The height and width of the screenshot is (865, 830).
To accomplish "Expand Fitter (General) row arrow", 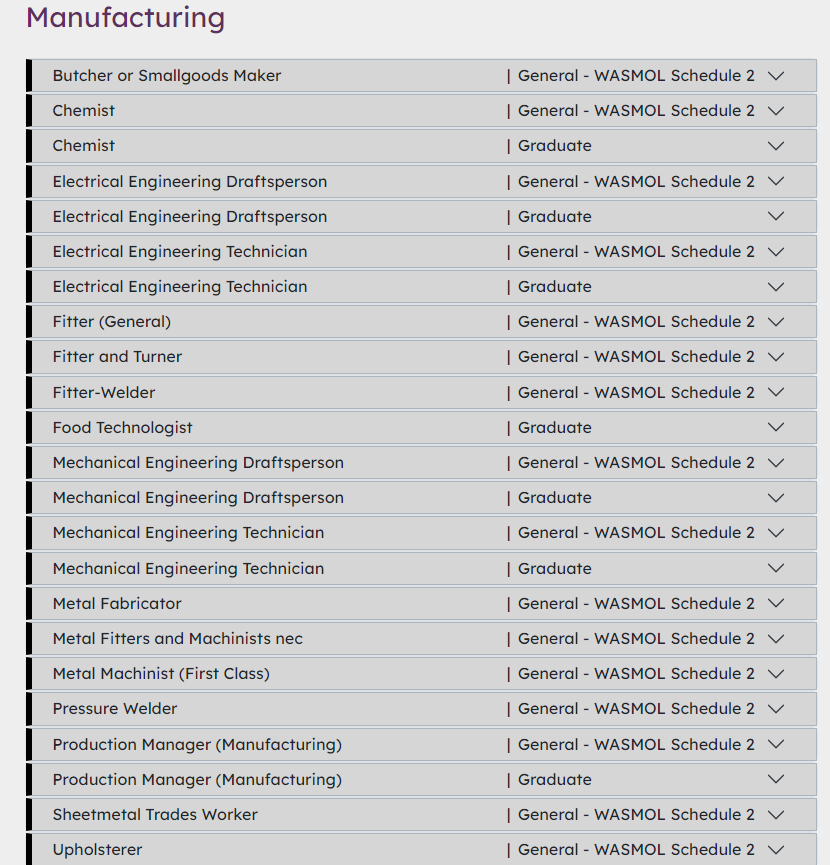I will point(775,322).
